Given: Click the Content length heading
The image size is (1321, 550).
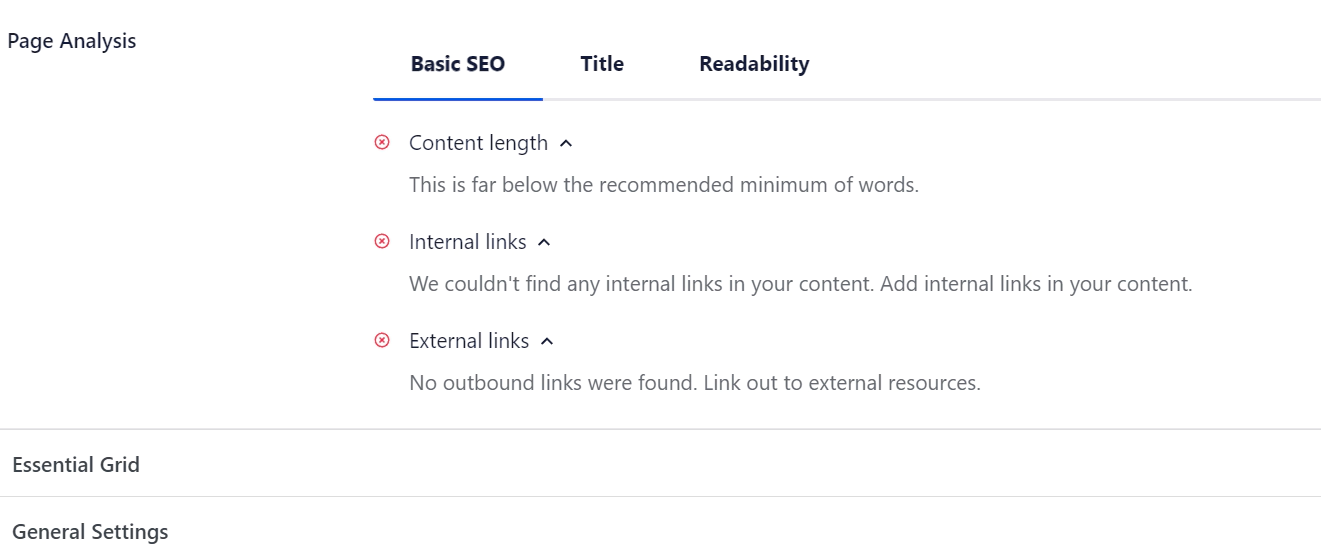Looking at the screenshot, I should [x=478, y=143].
